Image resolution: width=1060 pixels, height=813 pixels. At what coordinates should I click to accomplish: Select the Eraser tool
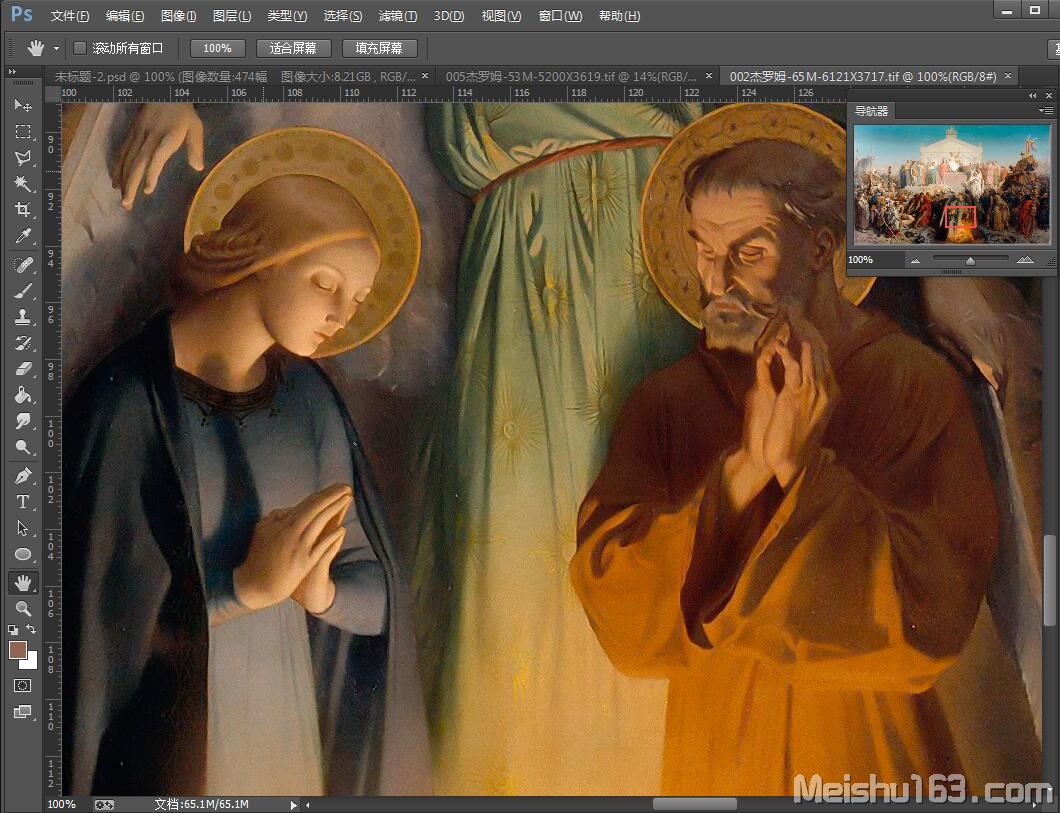point(22,369)
